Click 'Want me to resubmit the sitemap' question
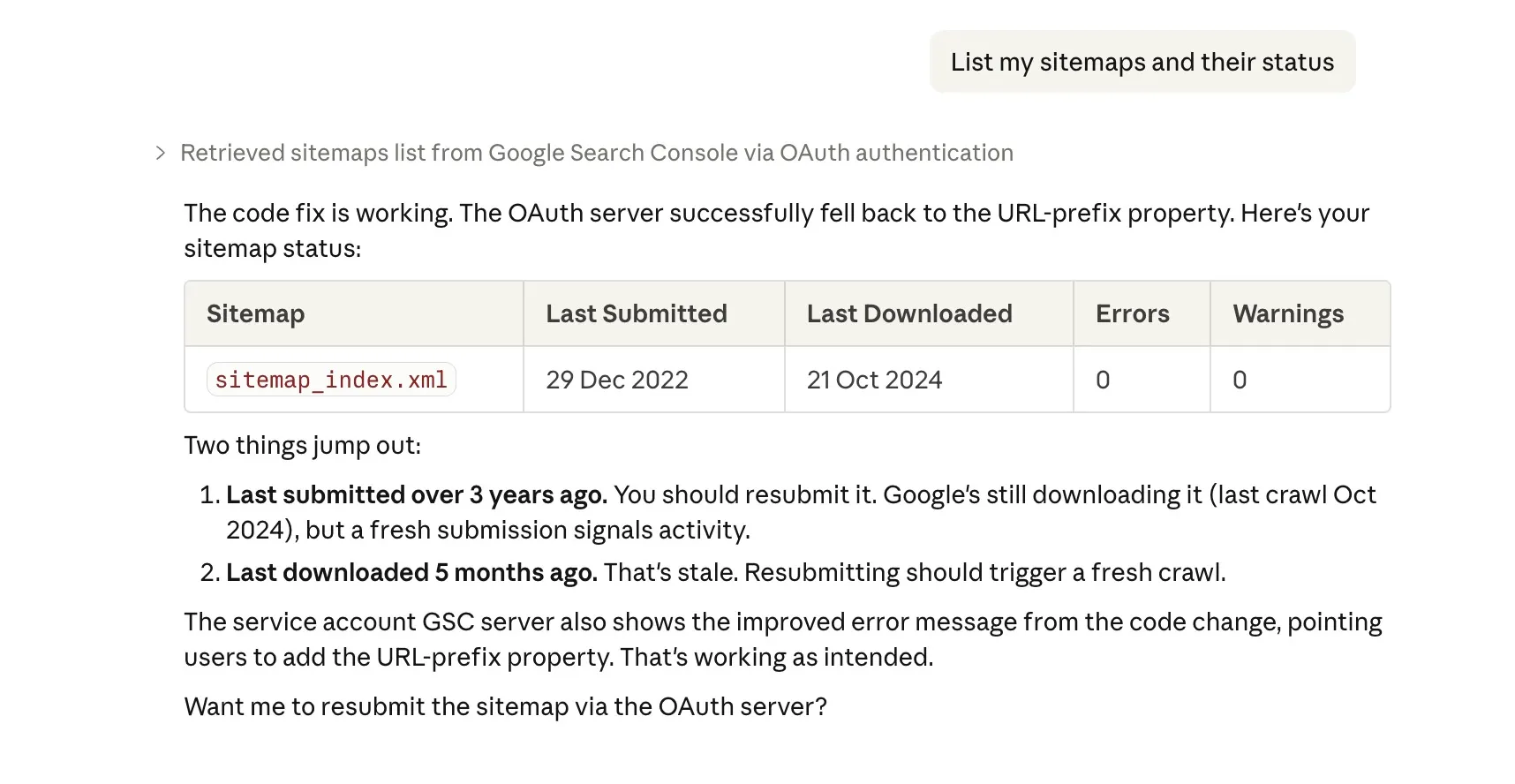 [x=505, y=707]
